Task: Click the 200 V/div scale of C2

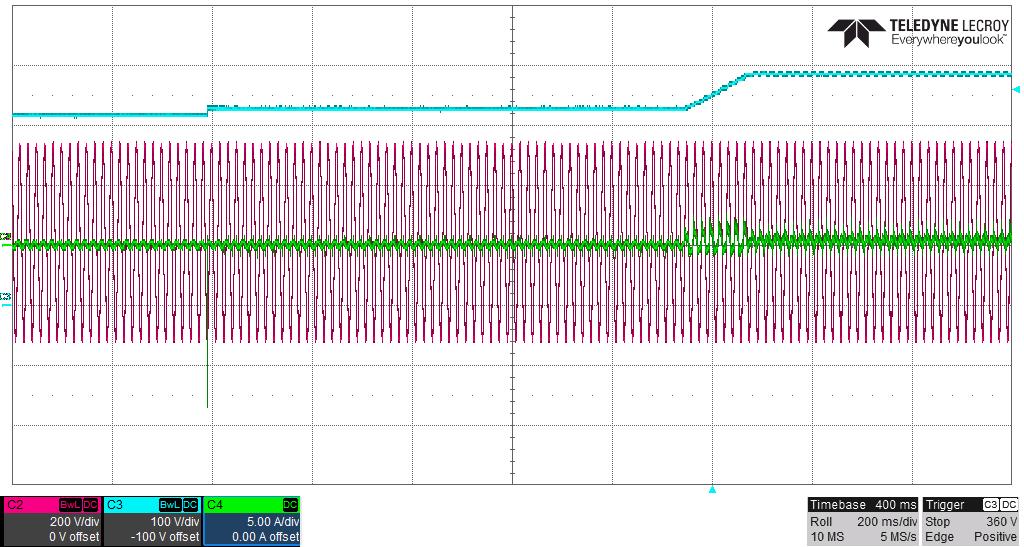Action: click(x=74, y=522)
